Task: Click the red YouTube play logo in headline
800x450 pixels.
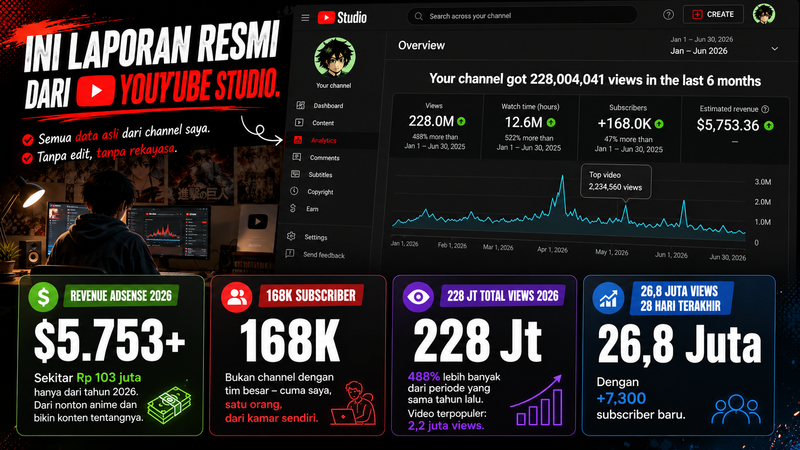Action: (x=95, y=90)
